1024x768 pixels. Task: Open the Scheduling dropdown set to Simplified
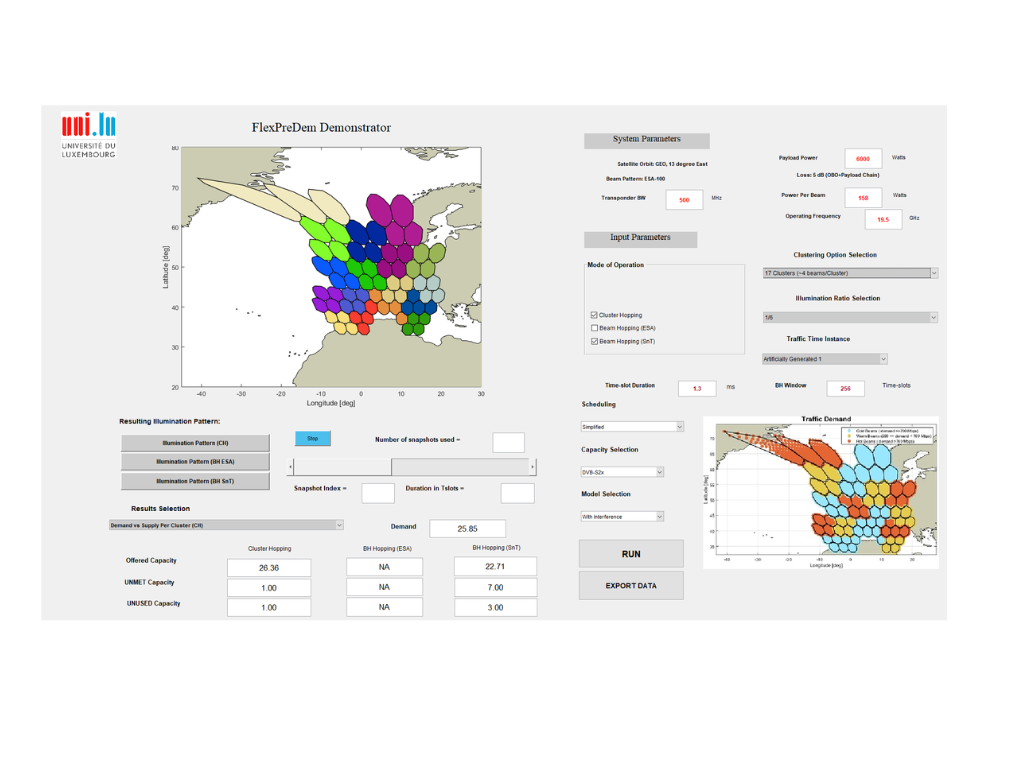[x=632, y=426]
